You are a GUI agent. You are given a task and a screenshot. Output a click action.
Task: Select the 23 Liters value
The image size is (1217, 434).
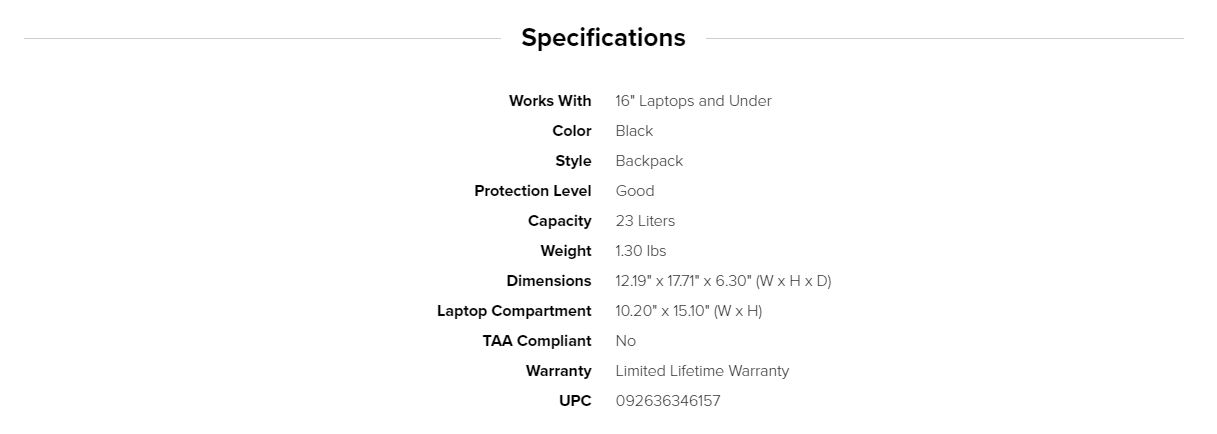point(645,221)
